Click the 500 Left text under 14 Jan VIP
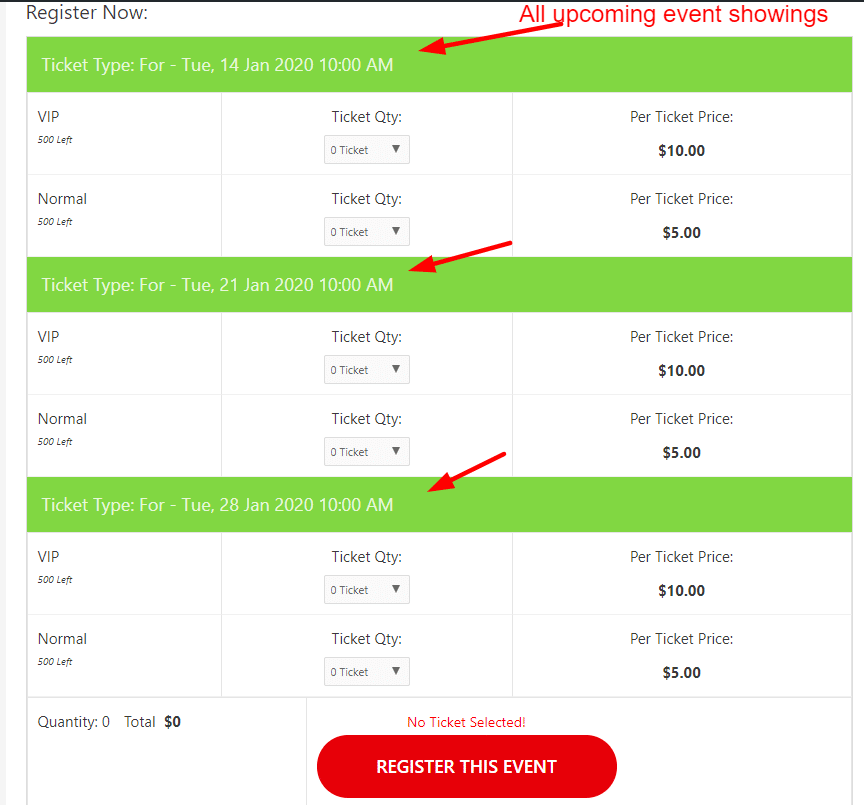864x805 pixels. click(55, 140)
